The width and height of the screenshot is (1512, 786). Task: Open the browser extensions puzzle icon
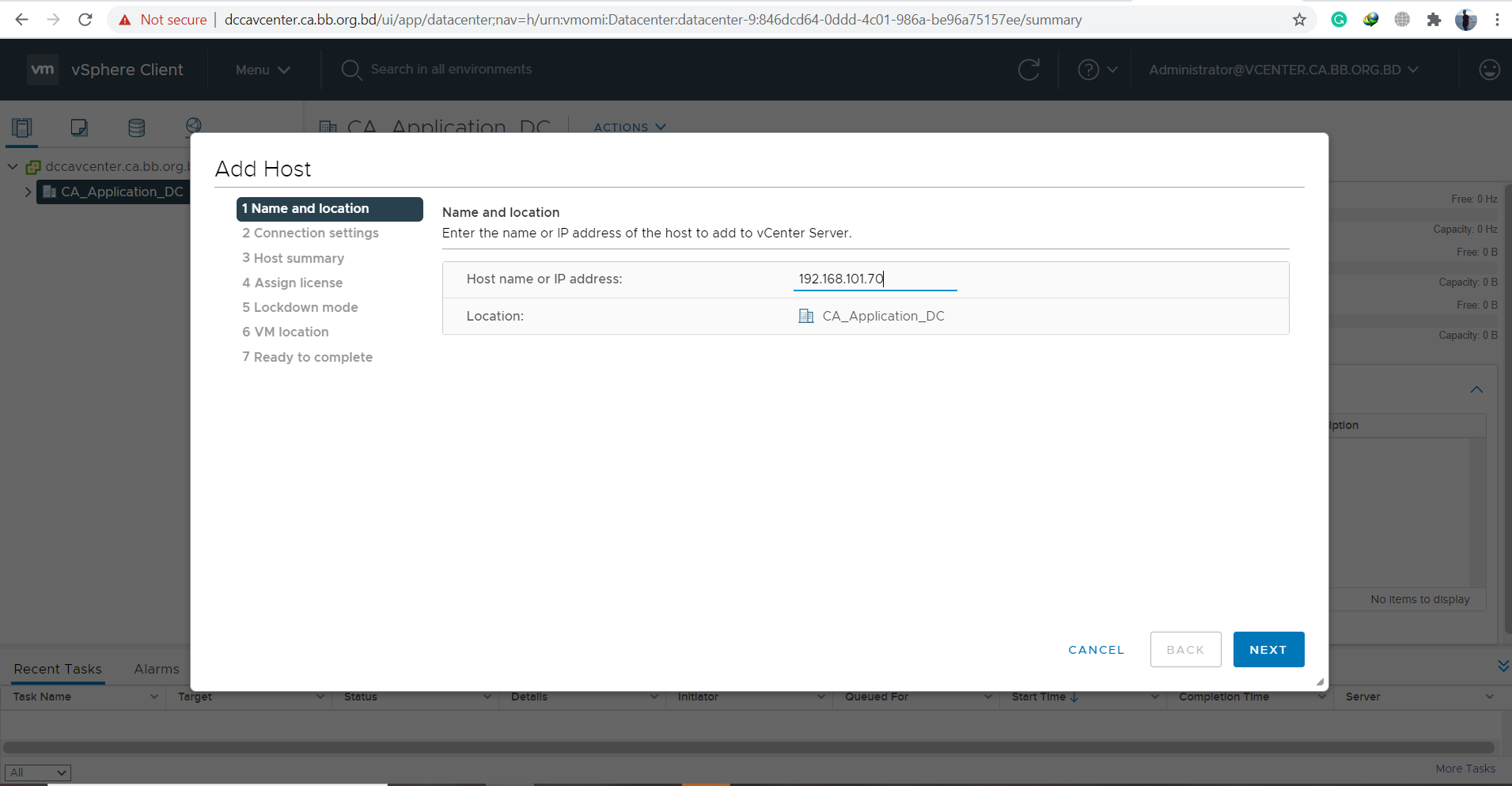[1434, 20]
